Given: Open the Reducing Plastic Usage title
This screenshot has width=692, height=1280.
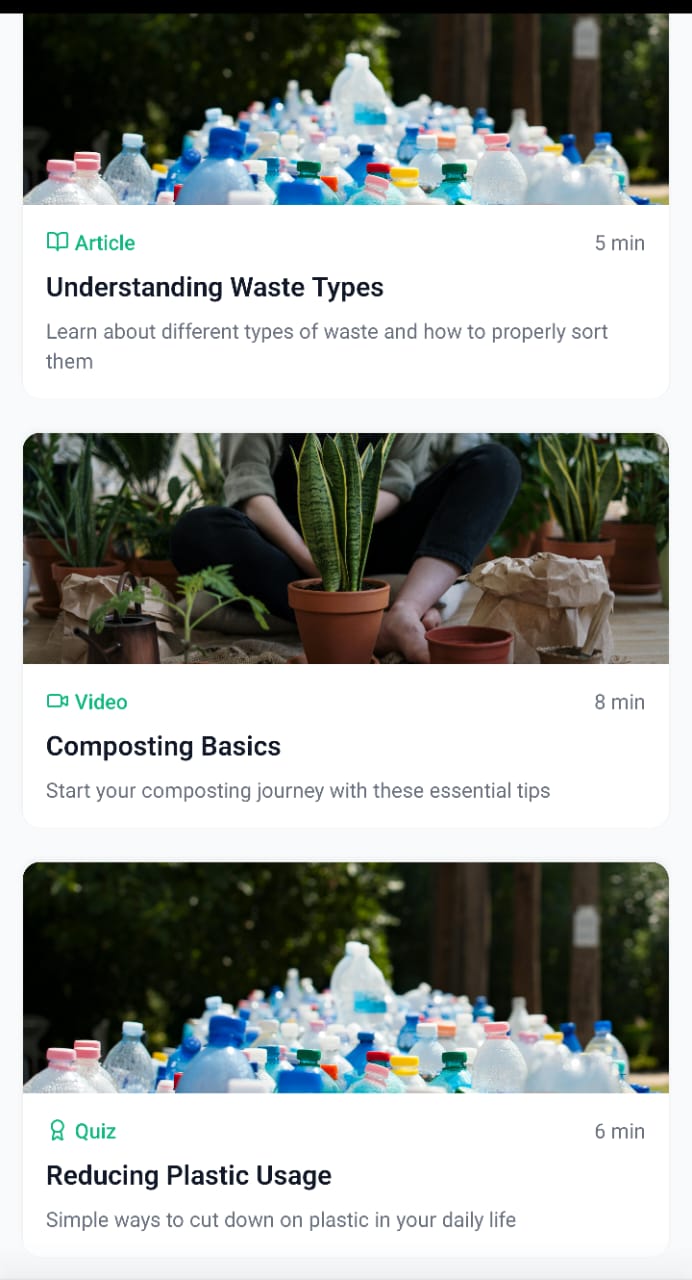Looking at the screenshot, I should point(189,1175).
